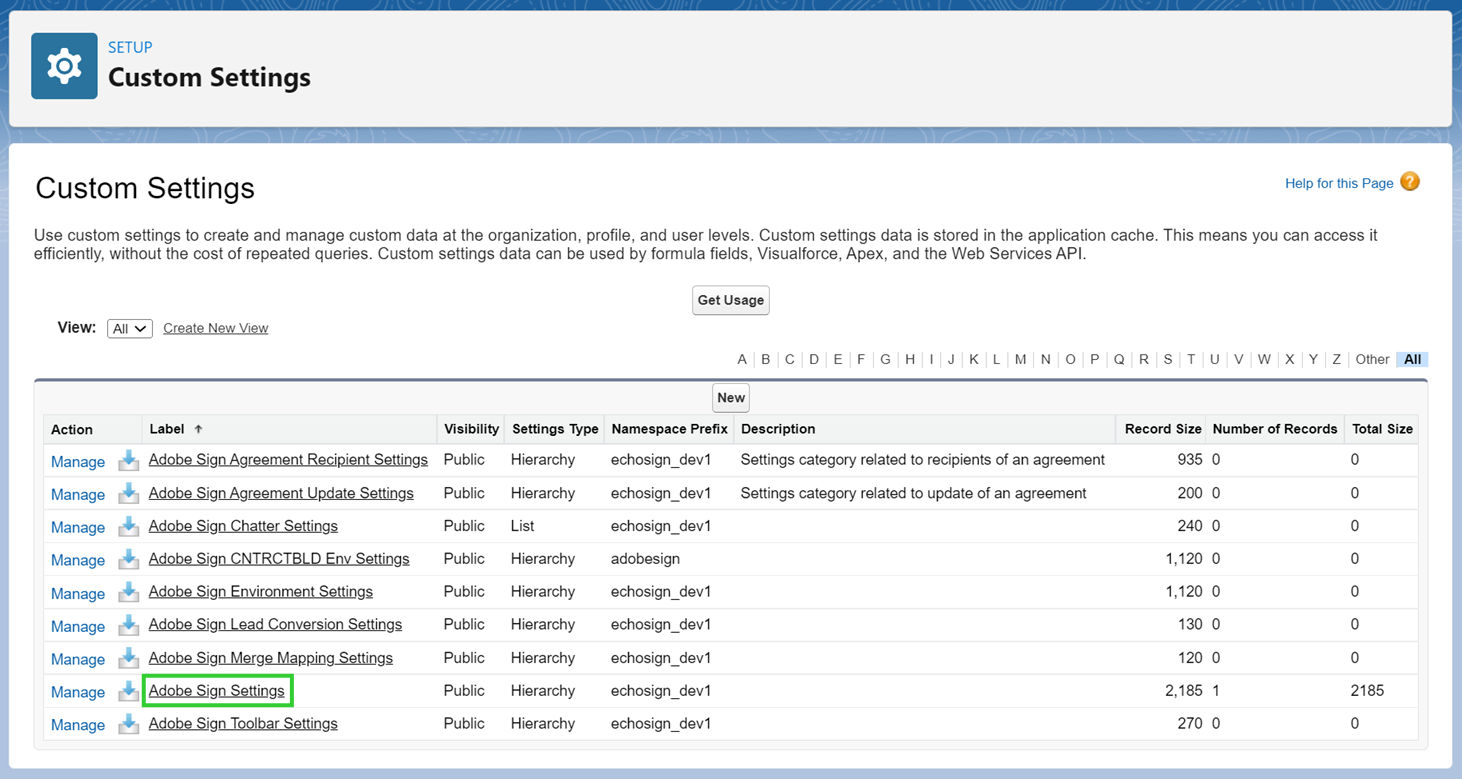Manage Adobe Sign Environment Settings
1462x779 pixels.
[x=78, y=594]
